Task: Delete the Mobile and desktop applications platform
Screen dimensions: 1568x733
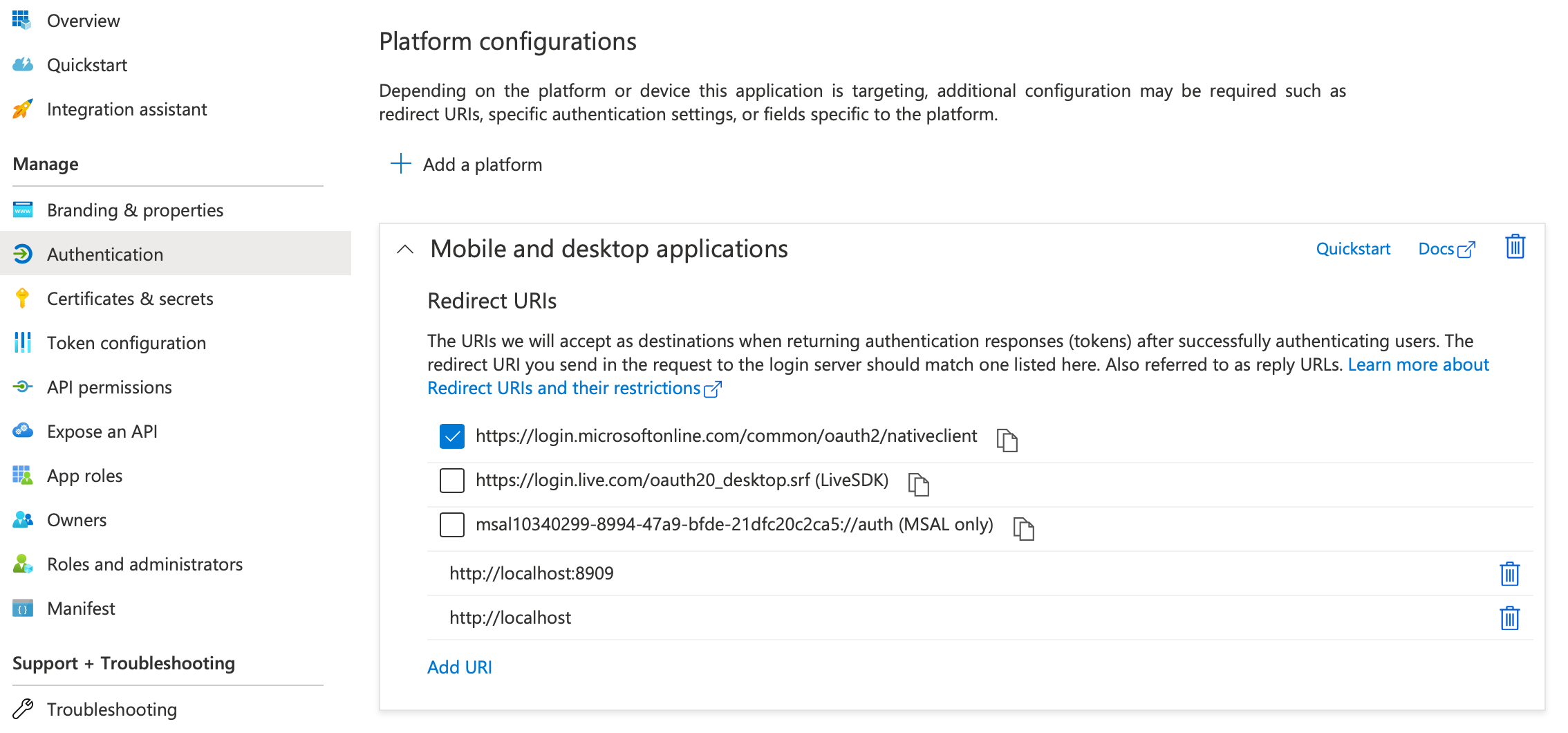Action: pyautogui.click(x=1515, y=247)
